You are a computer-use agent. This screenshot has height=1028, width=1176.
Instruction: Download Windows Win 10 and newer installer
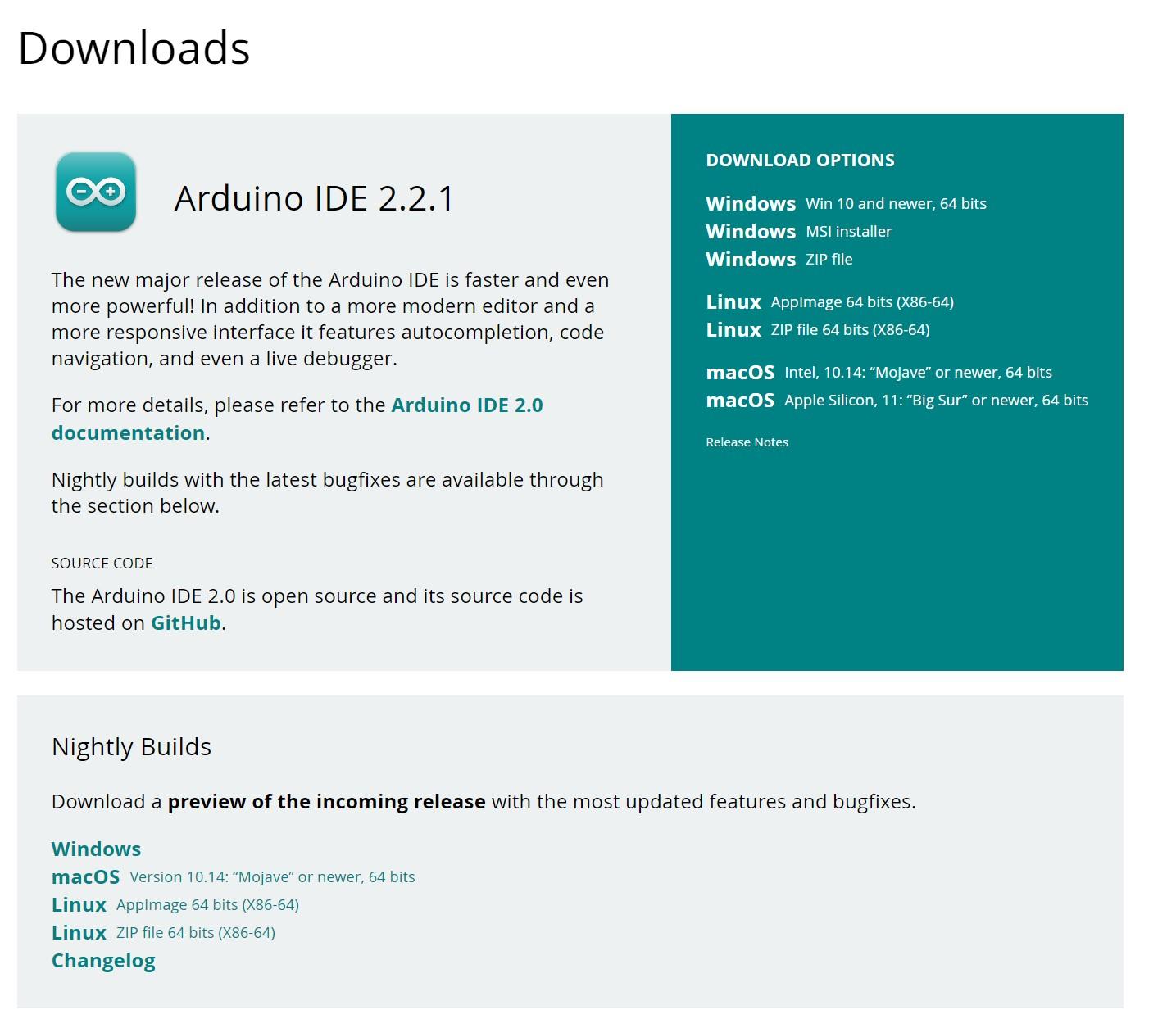click(846, 203)
